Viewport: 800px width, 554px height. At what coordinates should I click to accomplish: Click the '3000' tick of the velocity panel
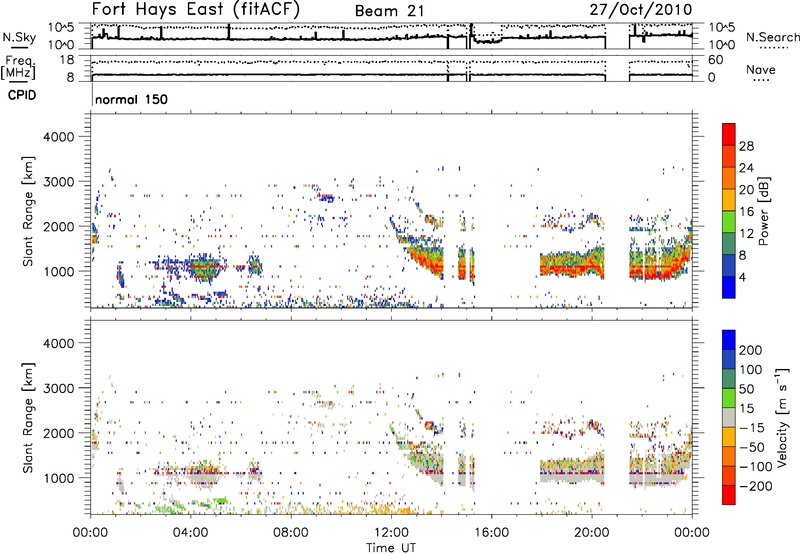(59, 388)
